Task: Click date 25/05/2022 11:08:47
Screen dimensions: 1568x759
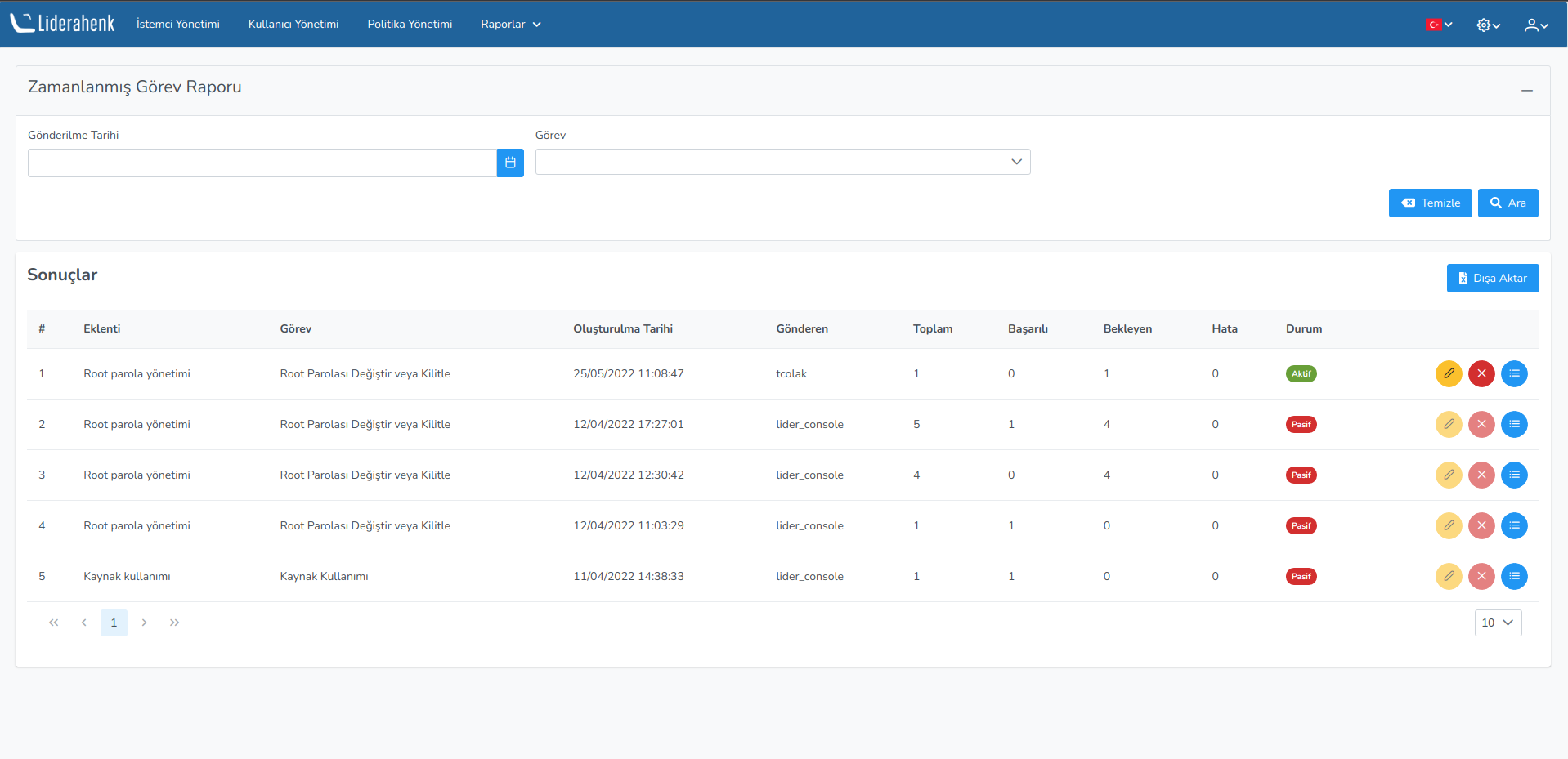Action: point(629,373)
